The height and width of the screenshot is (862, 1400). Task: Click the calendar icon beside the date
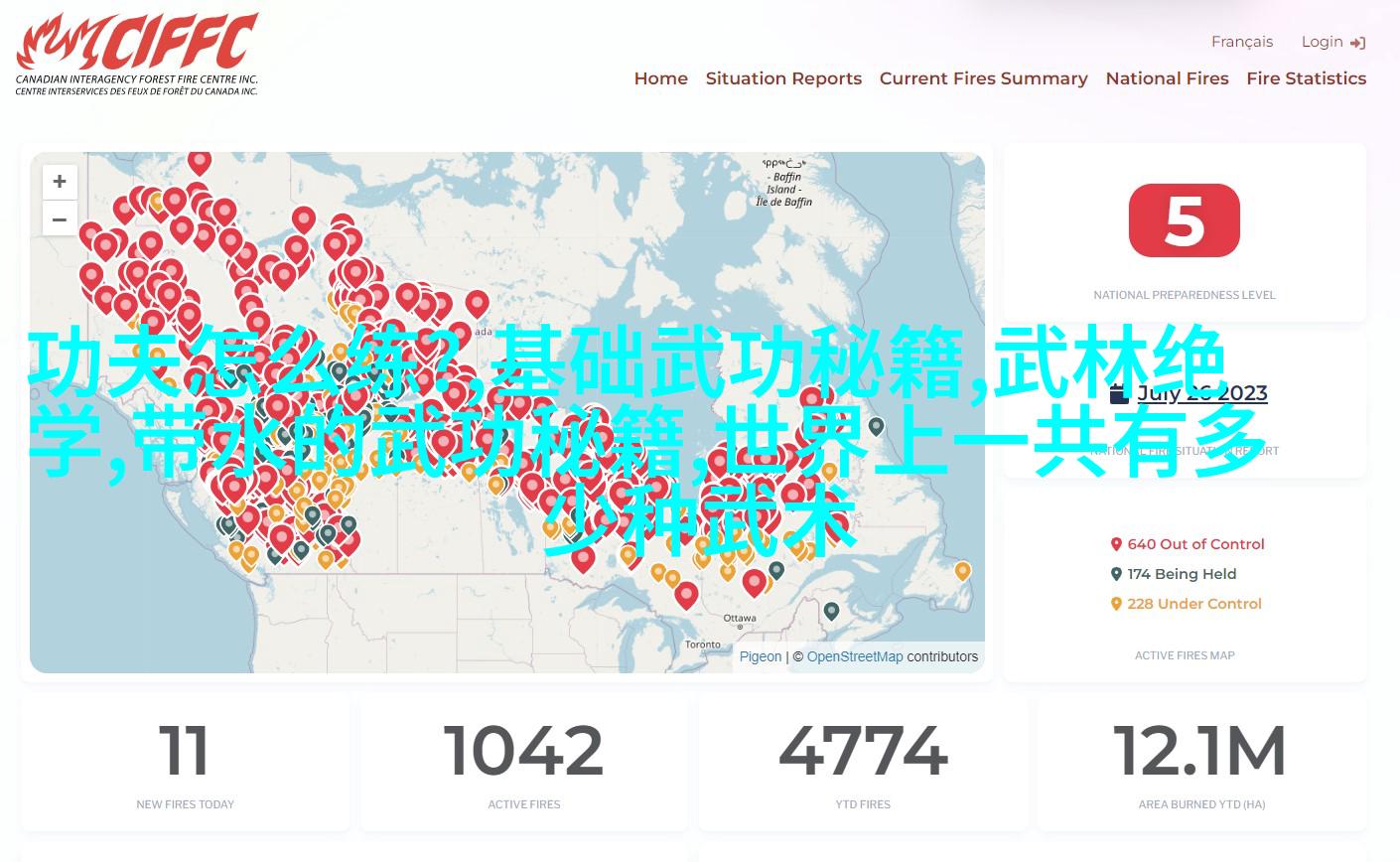1119,393
